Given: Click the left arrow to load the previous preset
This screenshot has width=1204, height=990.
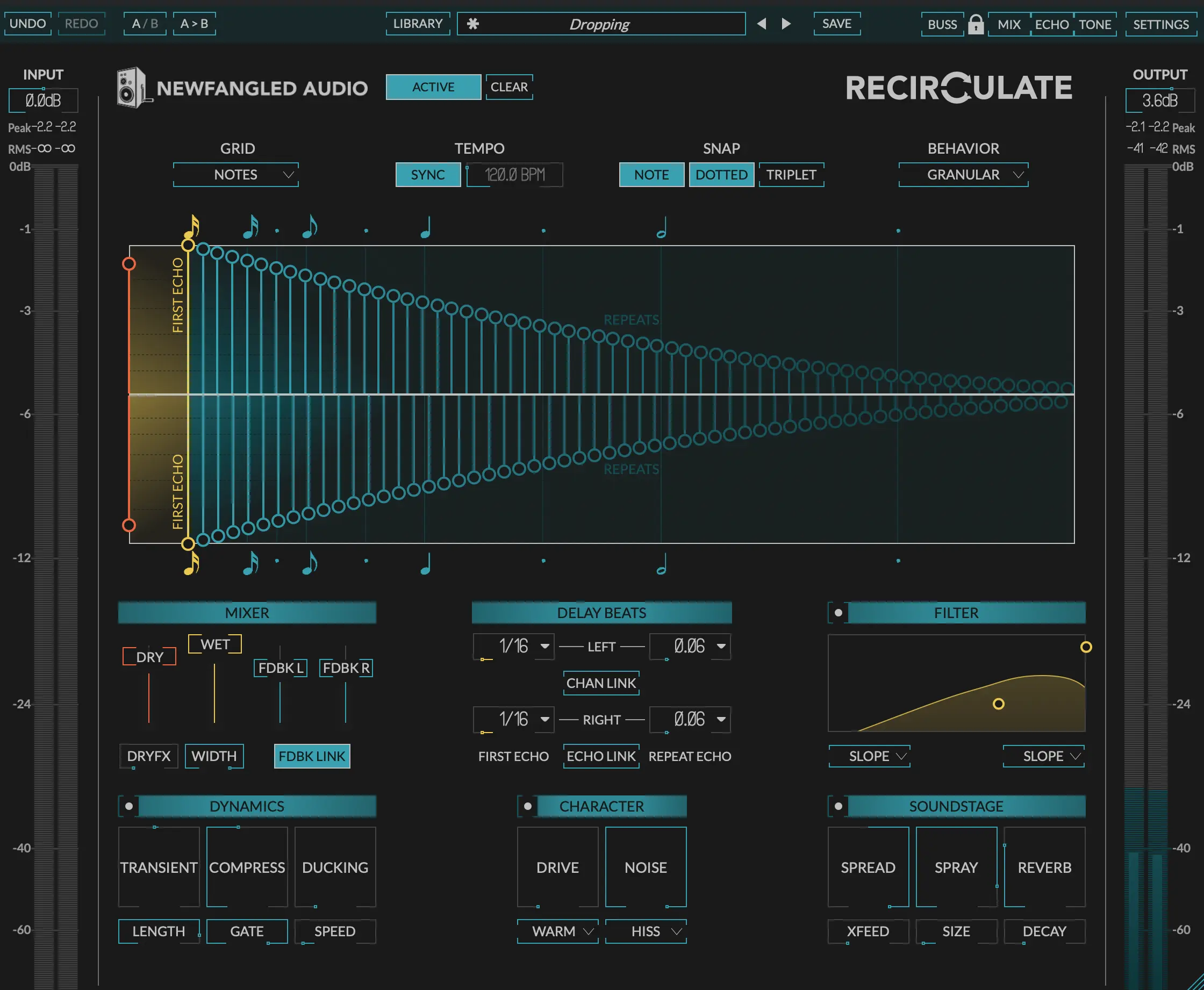Looking at the screenshot, I should pos(762,24).
